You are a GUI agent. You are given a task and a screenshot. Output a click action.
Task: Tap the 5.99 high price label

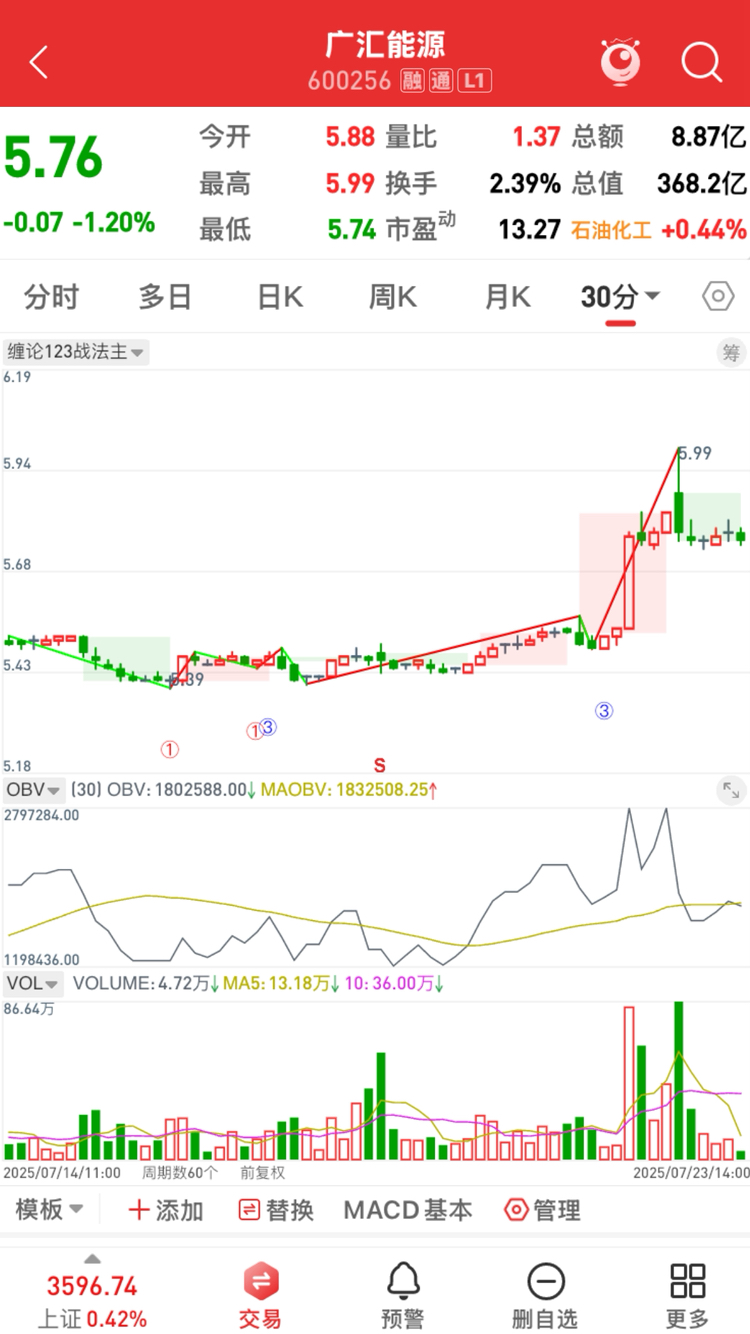point(695,453)
